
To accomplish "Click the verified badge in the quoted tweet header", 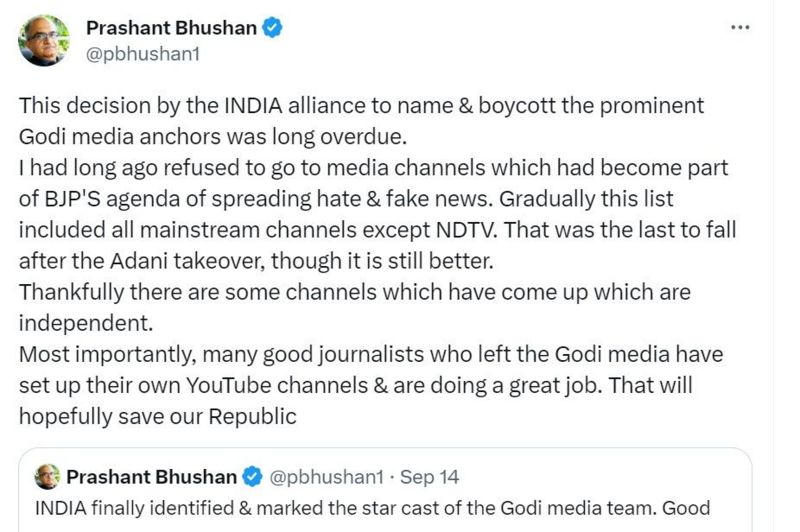I will click(252, 477).
